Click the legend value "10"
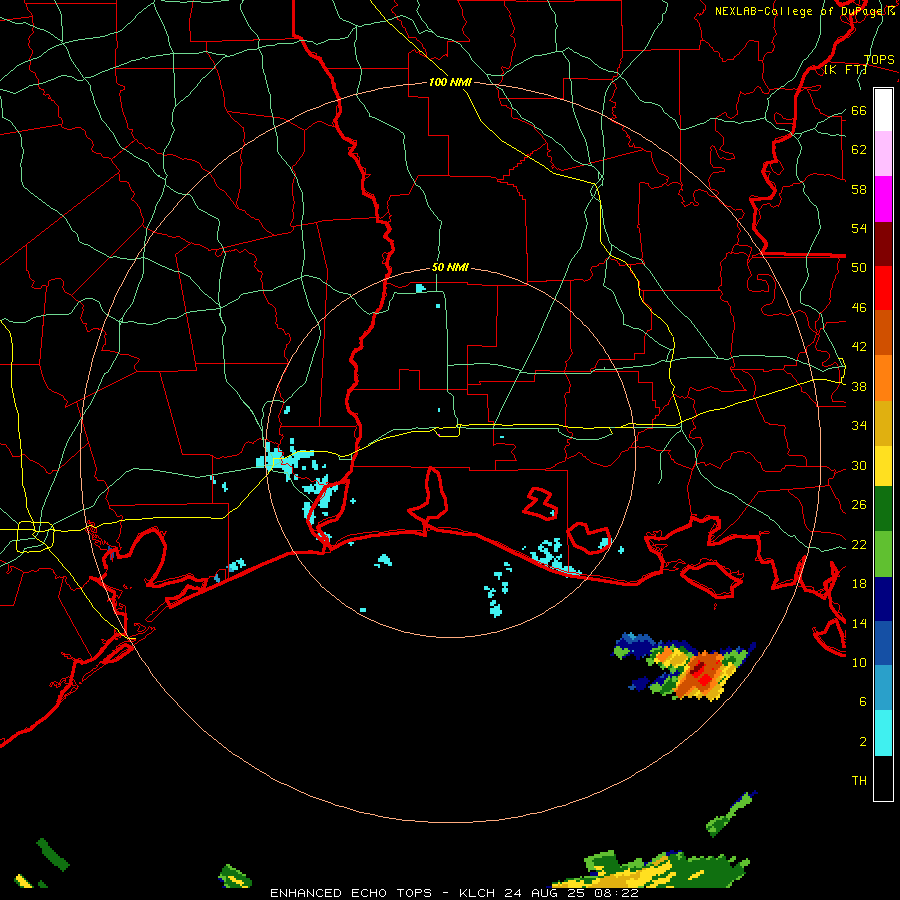The width and height of the screenshot is (900, 900). click(859, 662)
